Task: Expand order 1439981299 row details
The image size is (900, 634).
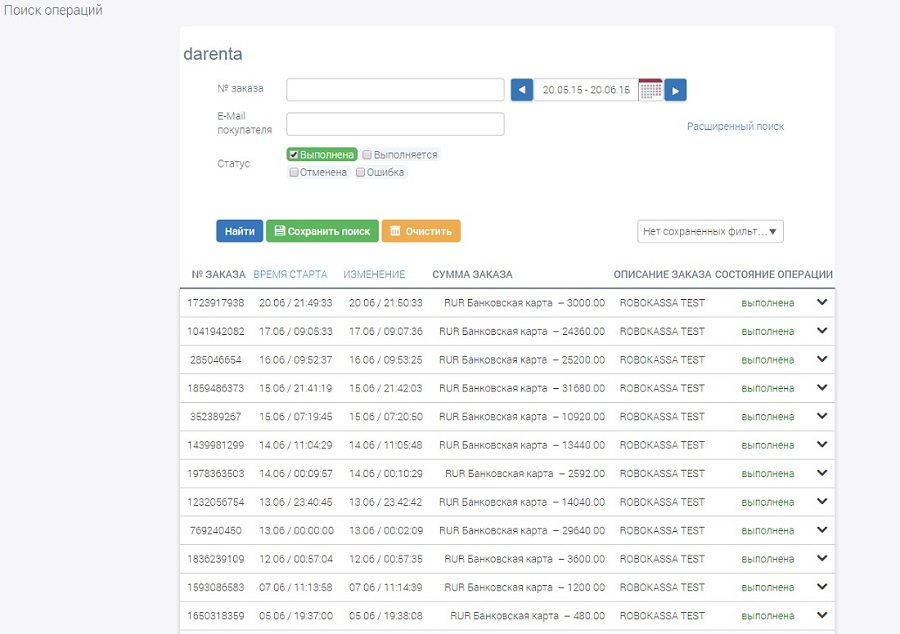Action: (822, 445)
